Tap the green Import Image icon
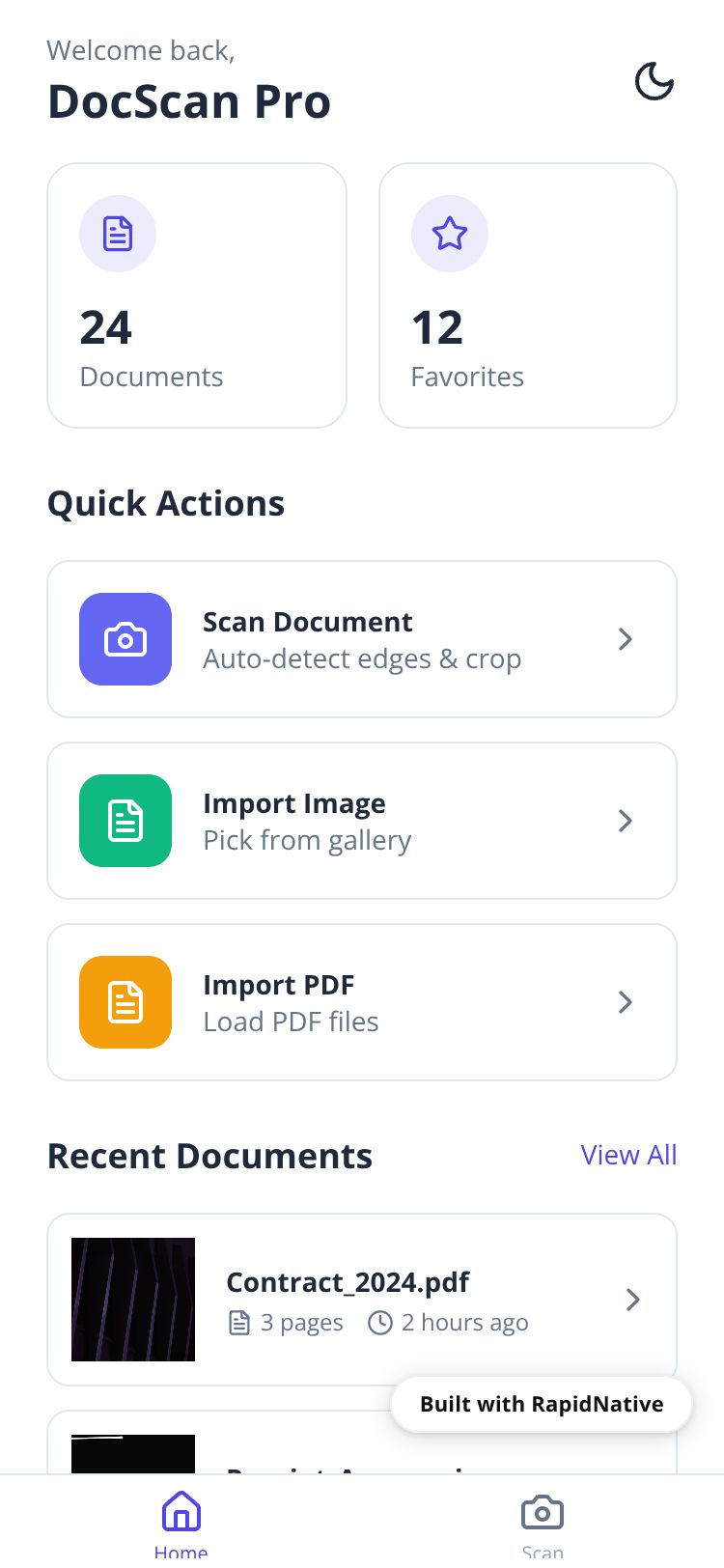 click(125, 821)
